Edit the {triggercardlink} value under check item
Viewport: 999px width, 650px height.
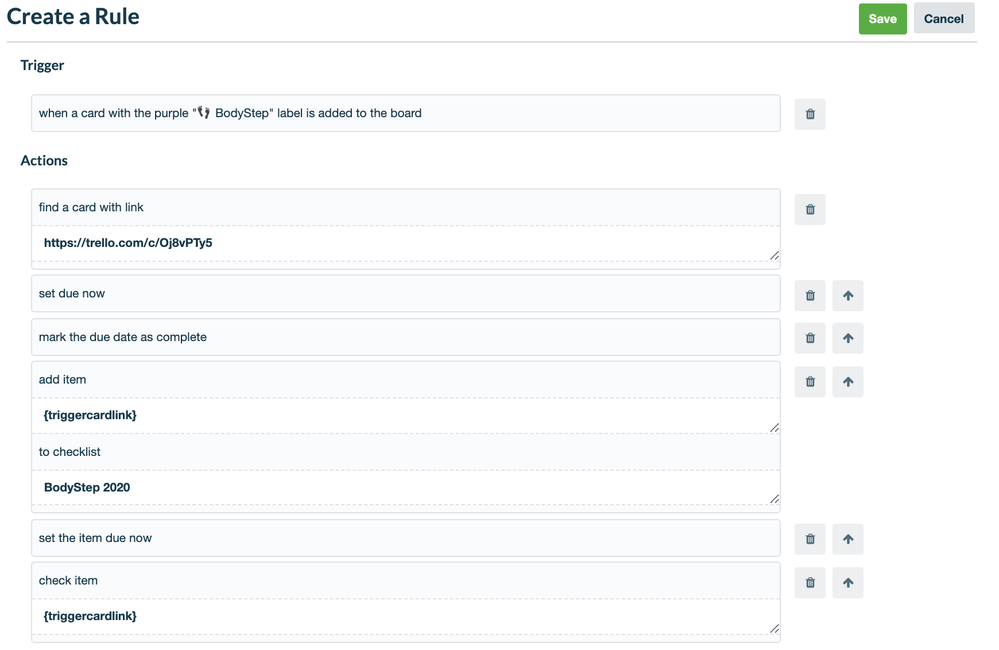pos(400,616)
